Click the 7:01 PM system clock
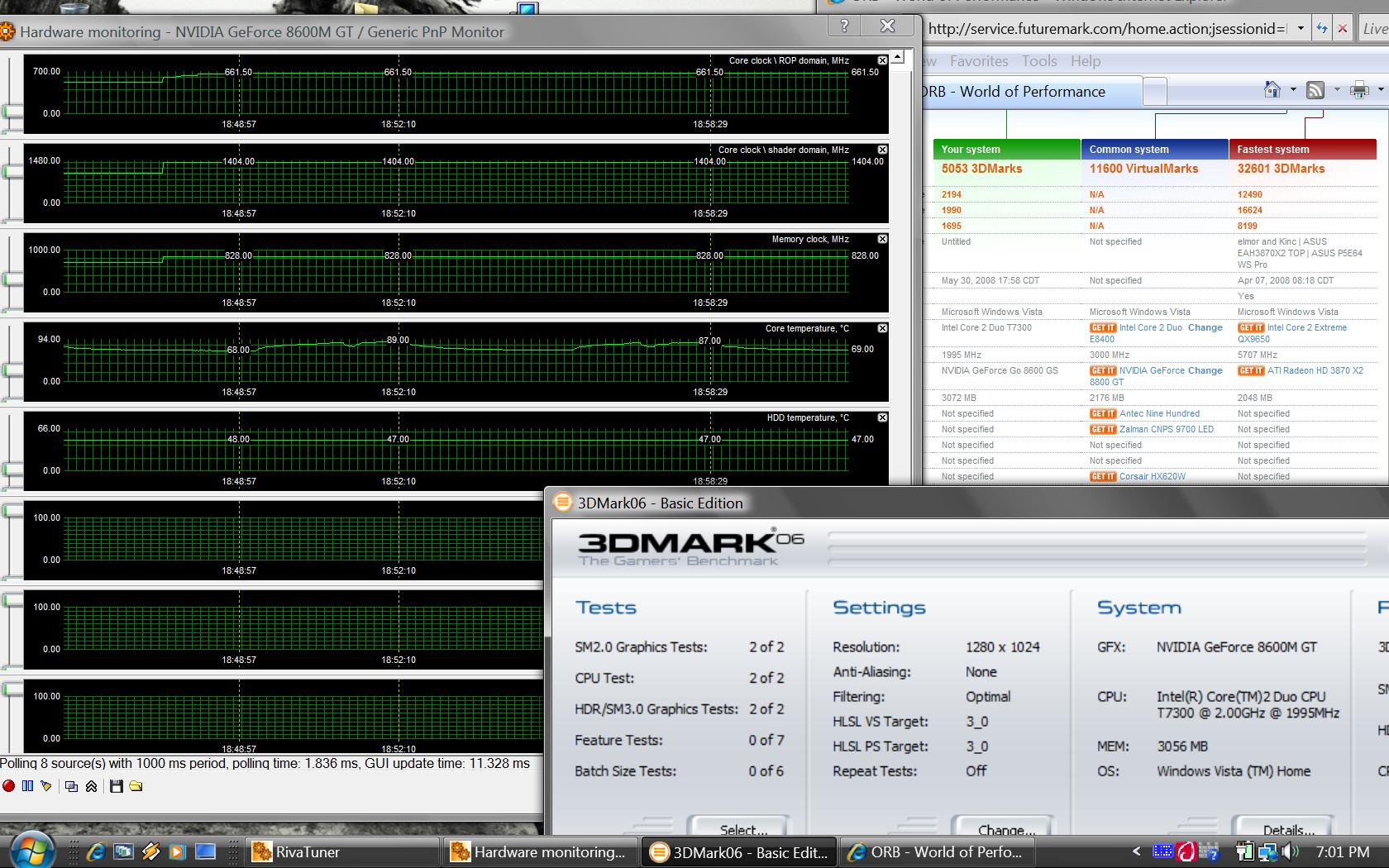Viewport: 1389px width, 868px height. click(x=1343, y=851)
